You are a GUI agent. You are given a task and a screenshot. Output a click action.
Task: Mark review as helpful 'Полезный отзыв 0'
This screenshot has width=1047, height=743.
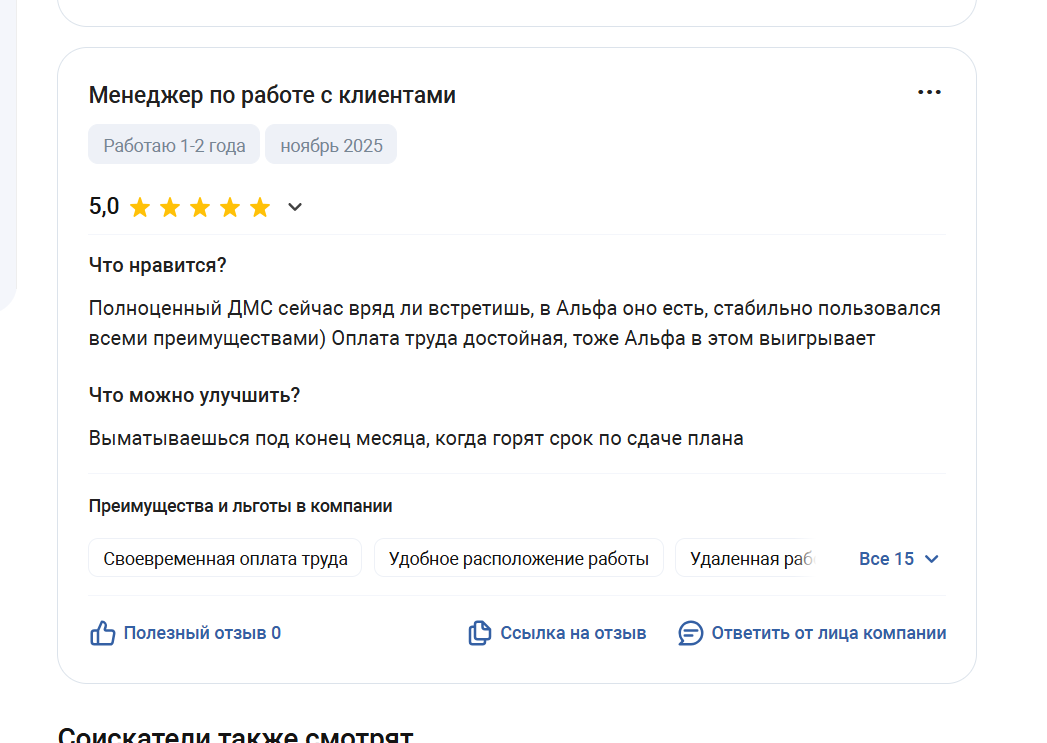202,633
